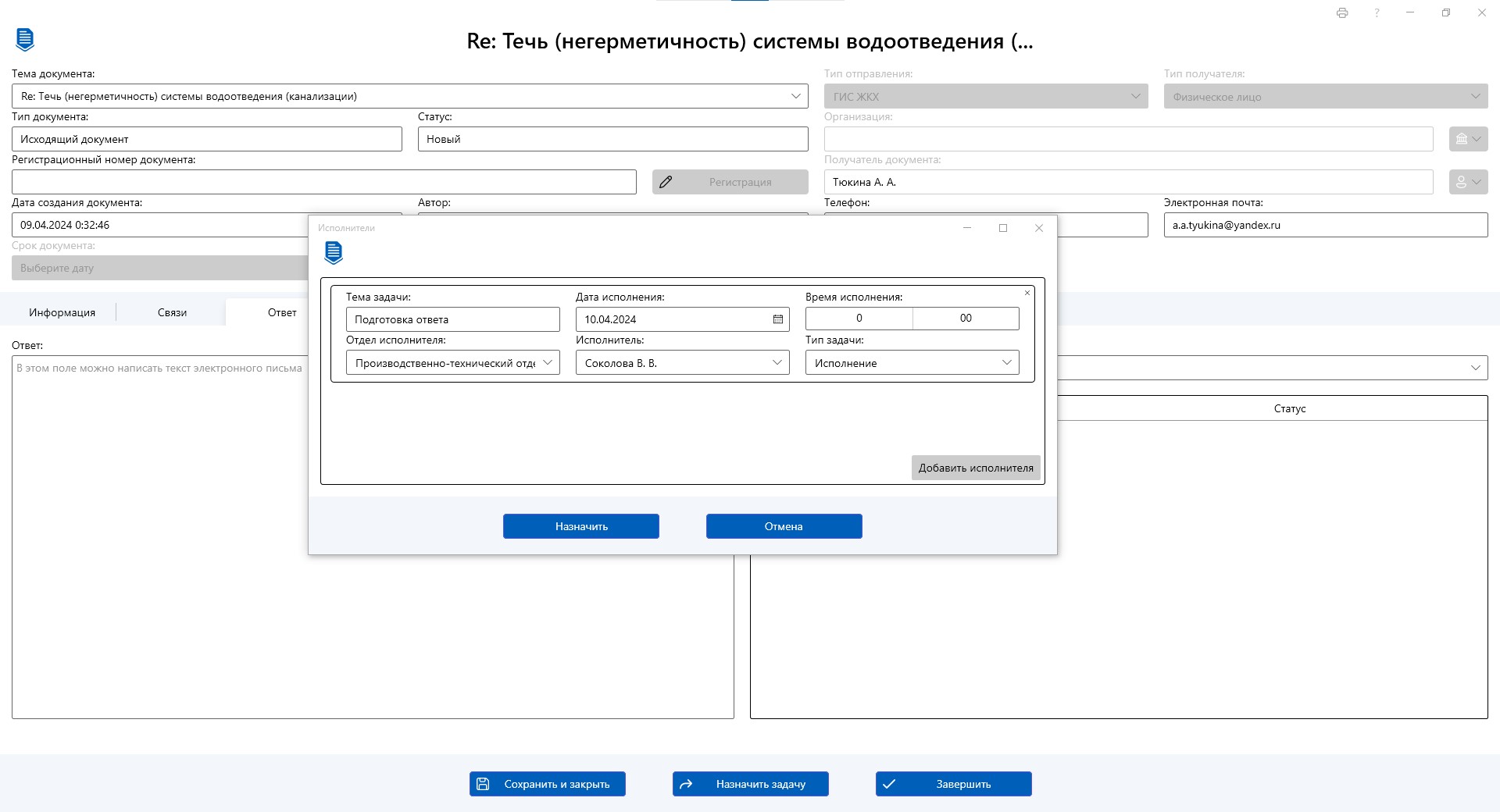Click Электронная почта field
Viewport: 1500px width, 812px height.
click(1326, 225)
